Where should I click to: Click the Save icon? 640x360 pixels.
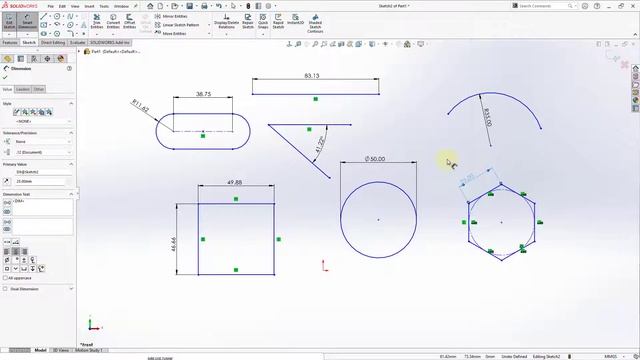click(x=190, y=6)
